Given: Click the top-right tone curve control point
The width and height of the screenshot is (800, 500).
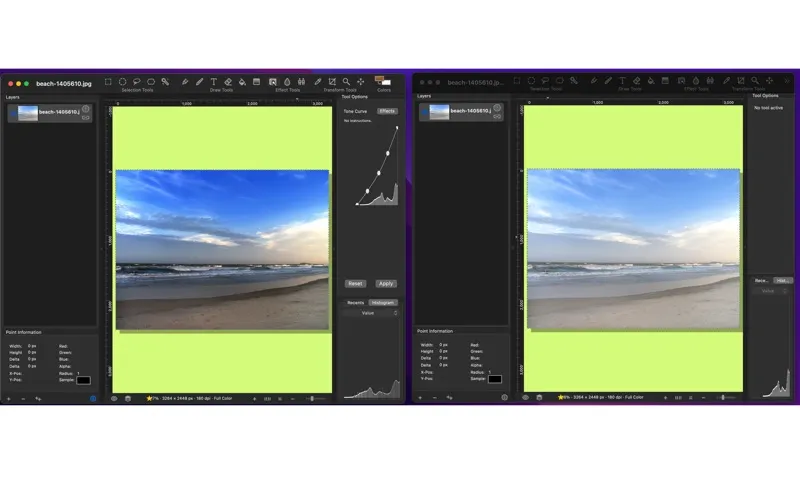Looking at the screenshot, I should click(397, 128).
